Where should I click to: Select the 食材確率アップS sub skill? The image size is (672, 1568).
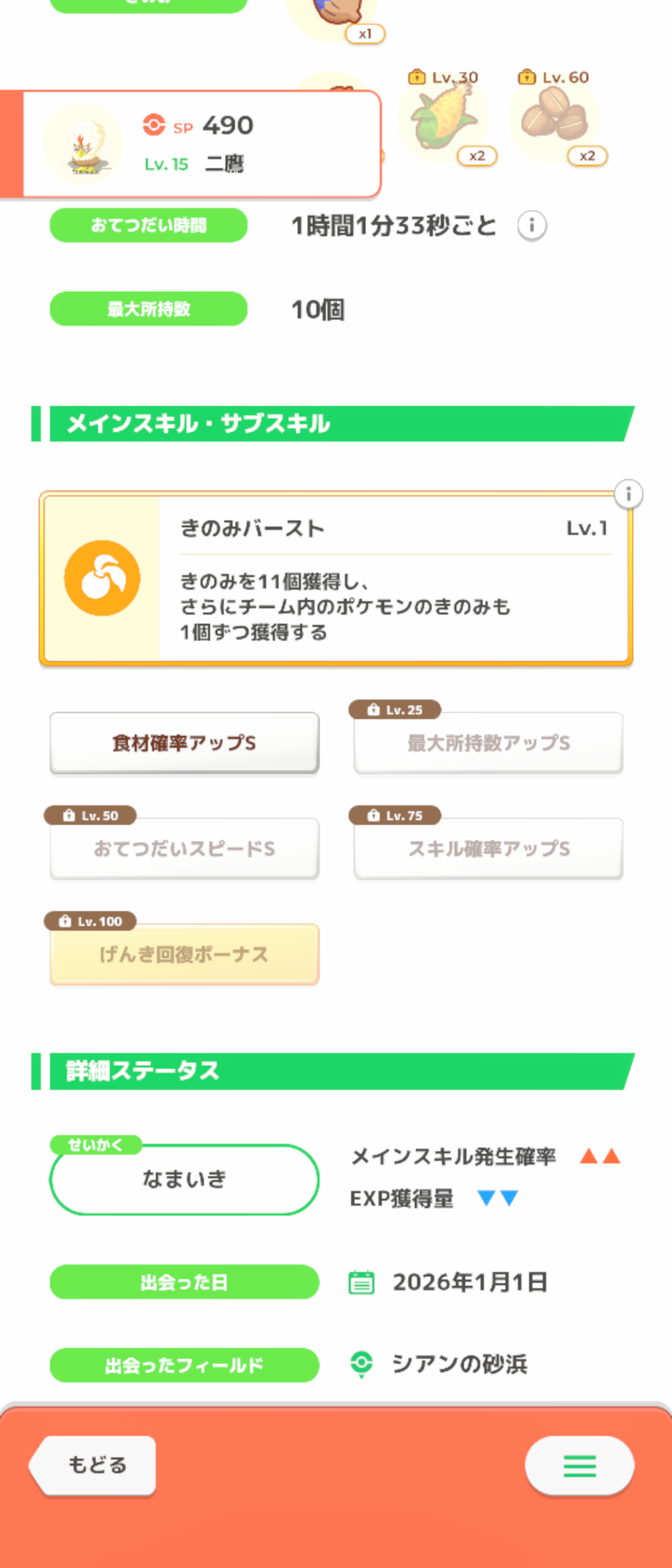[x=184, y=743]
